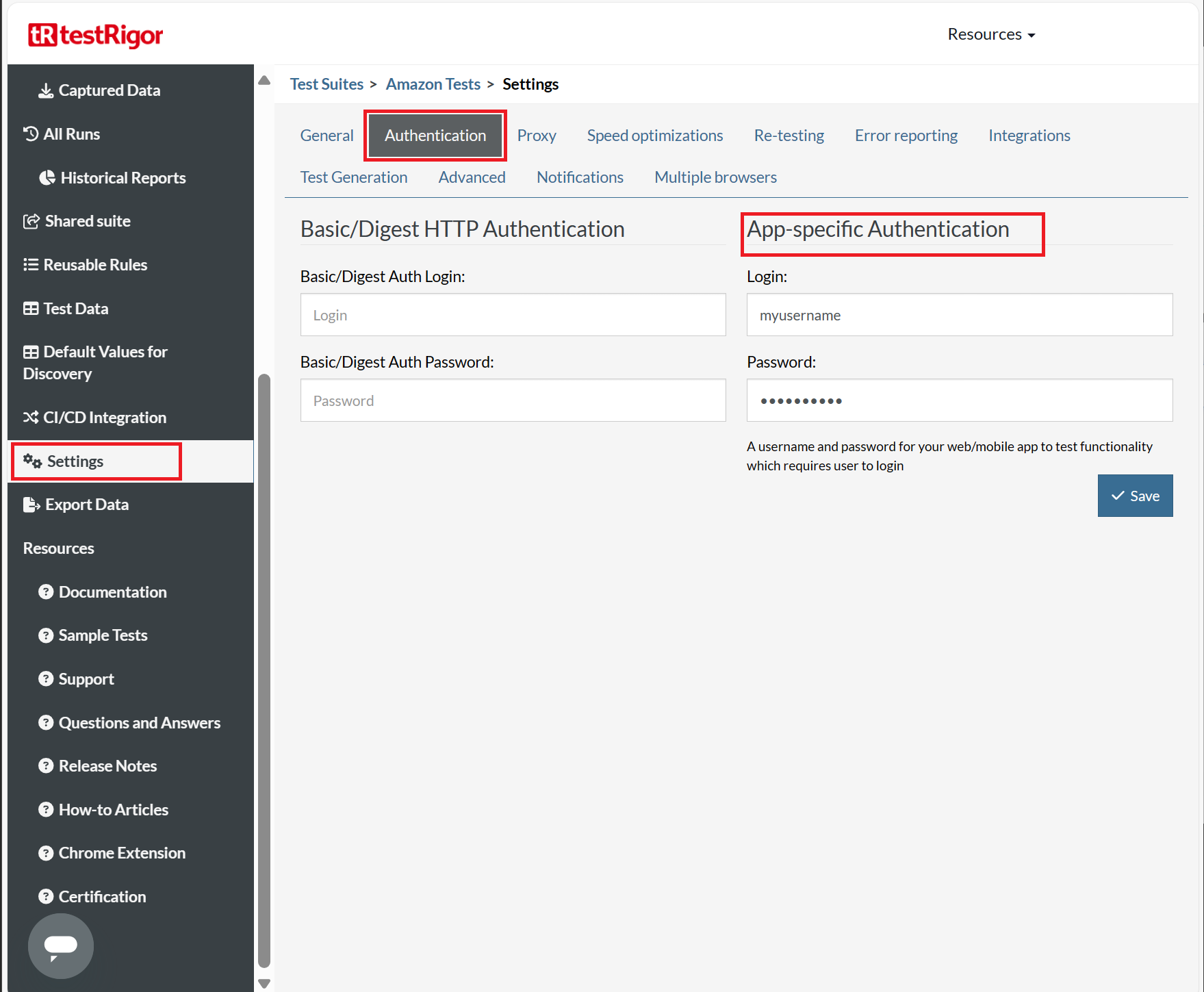Click the Captured Data download icon
Viewport: 1204px width, 992px height.
[x=45, y=90]
